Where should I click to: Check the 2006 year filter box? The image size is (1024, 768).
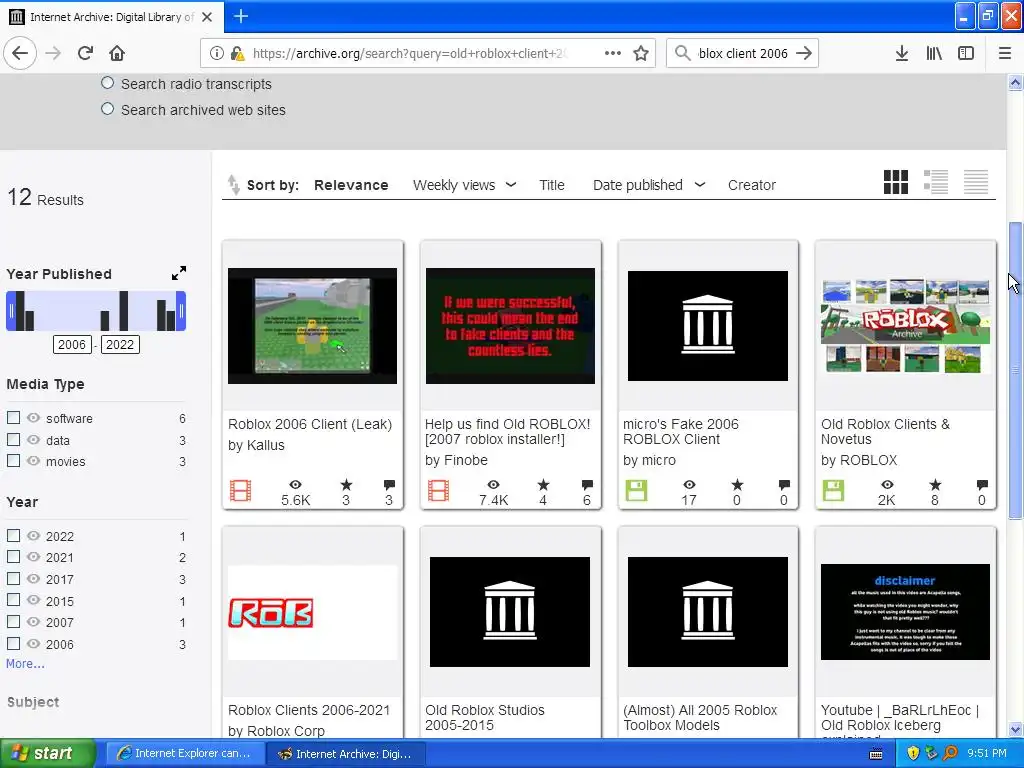[13, 643]
